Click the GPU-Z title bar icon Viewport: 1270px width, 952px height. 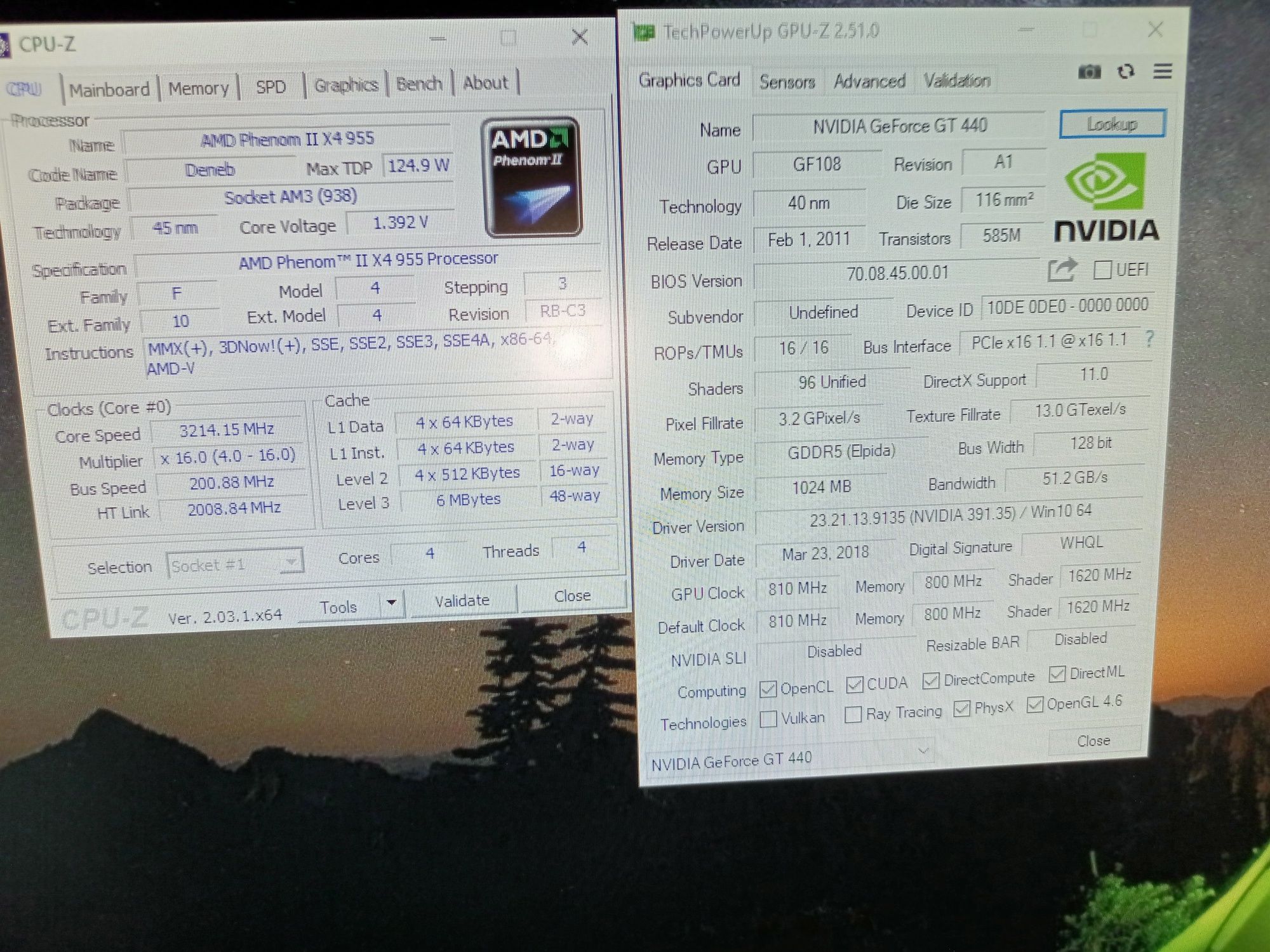pos(644,32)
